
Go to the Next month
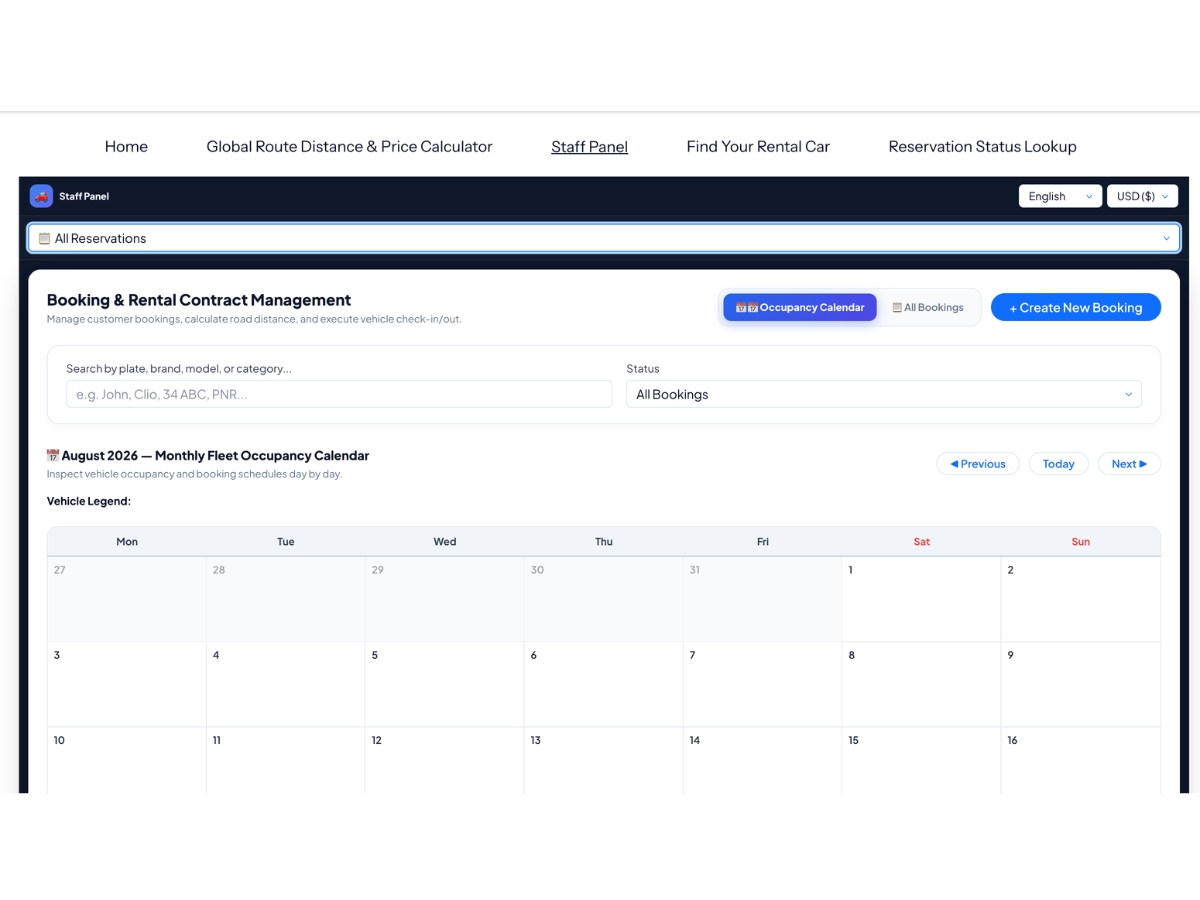point(1129,464)
